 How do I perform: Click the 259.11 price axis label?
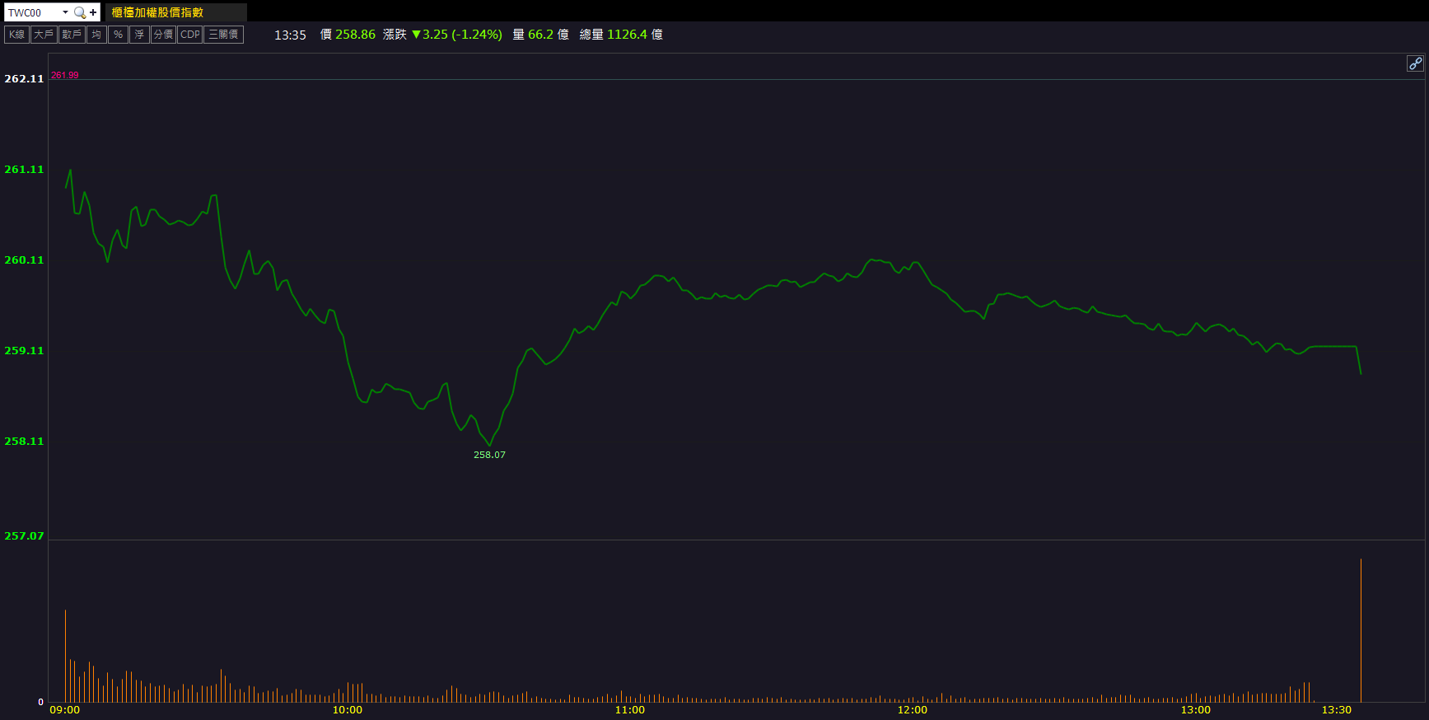(x=24, y=351)
